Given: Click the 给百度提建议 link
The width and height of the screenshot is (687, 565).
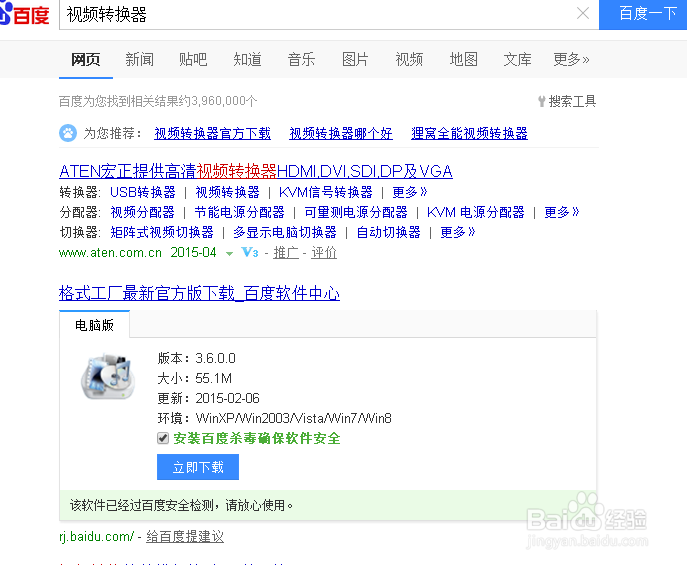Looking at the screenshot, I should (x=185, y=537).
